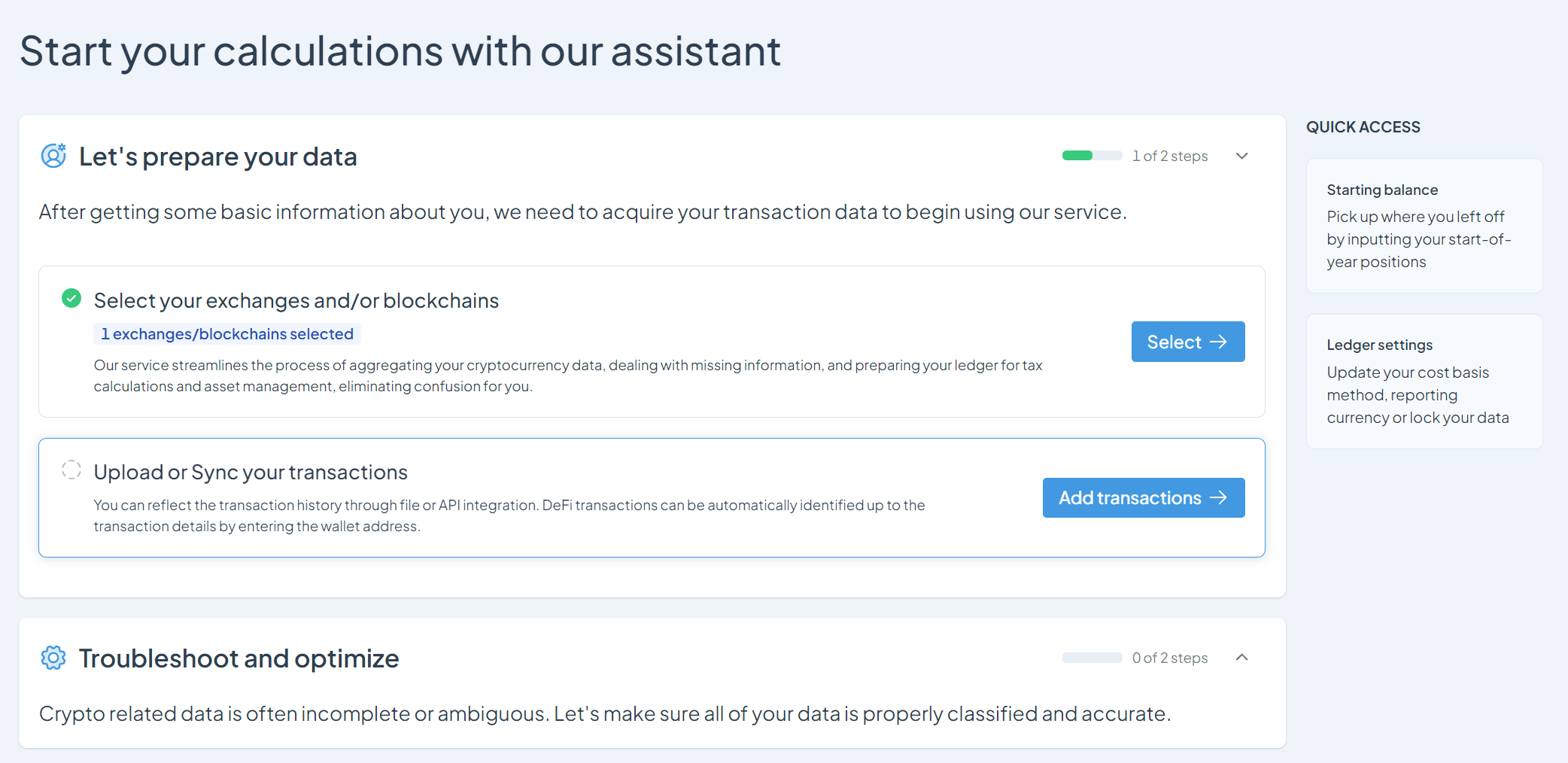Toggle the Troubleshoot and optimize chevron
1568x763 pixels.
point(1242,658)
